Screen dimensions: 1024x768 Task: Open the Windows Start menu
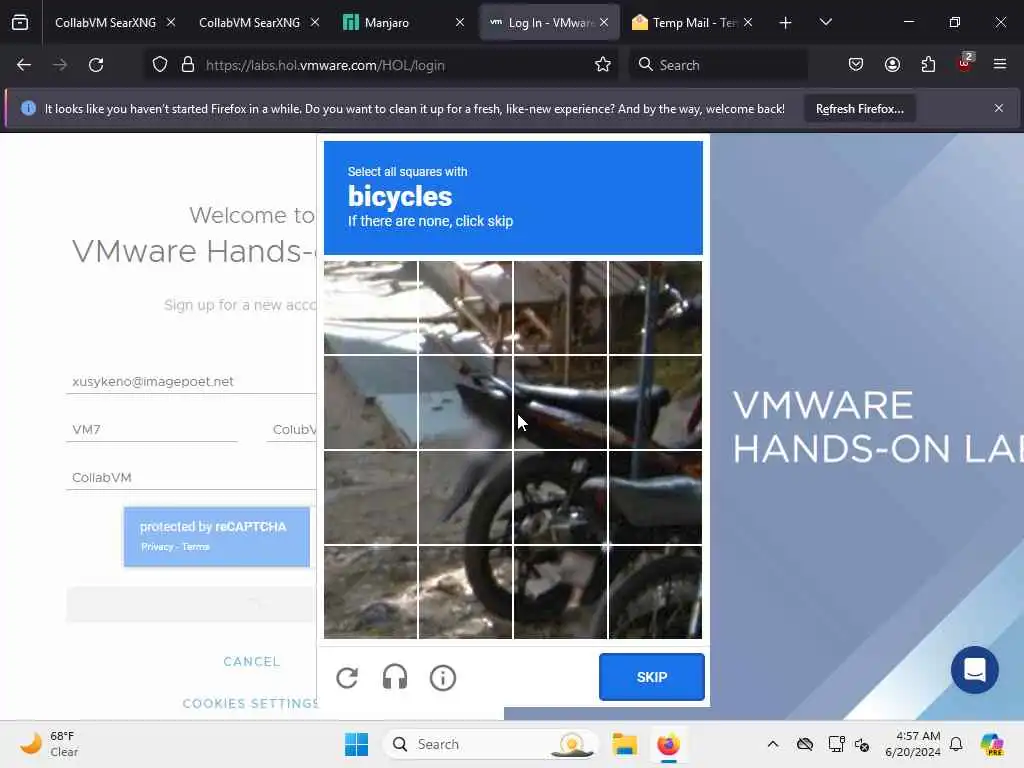(x=357, y=744)
